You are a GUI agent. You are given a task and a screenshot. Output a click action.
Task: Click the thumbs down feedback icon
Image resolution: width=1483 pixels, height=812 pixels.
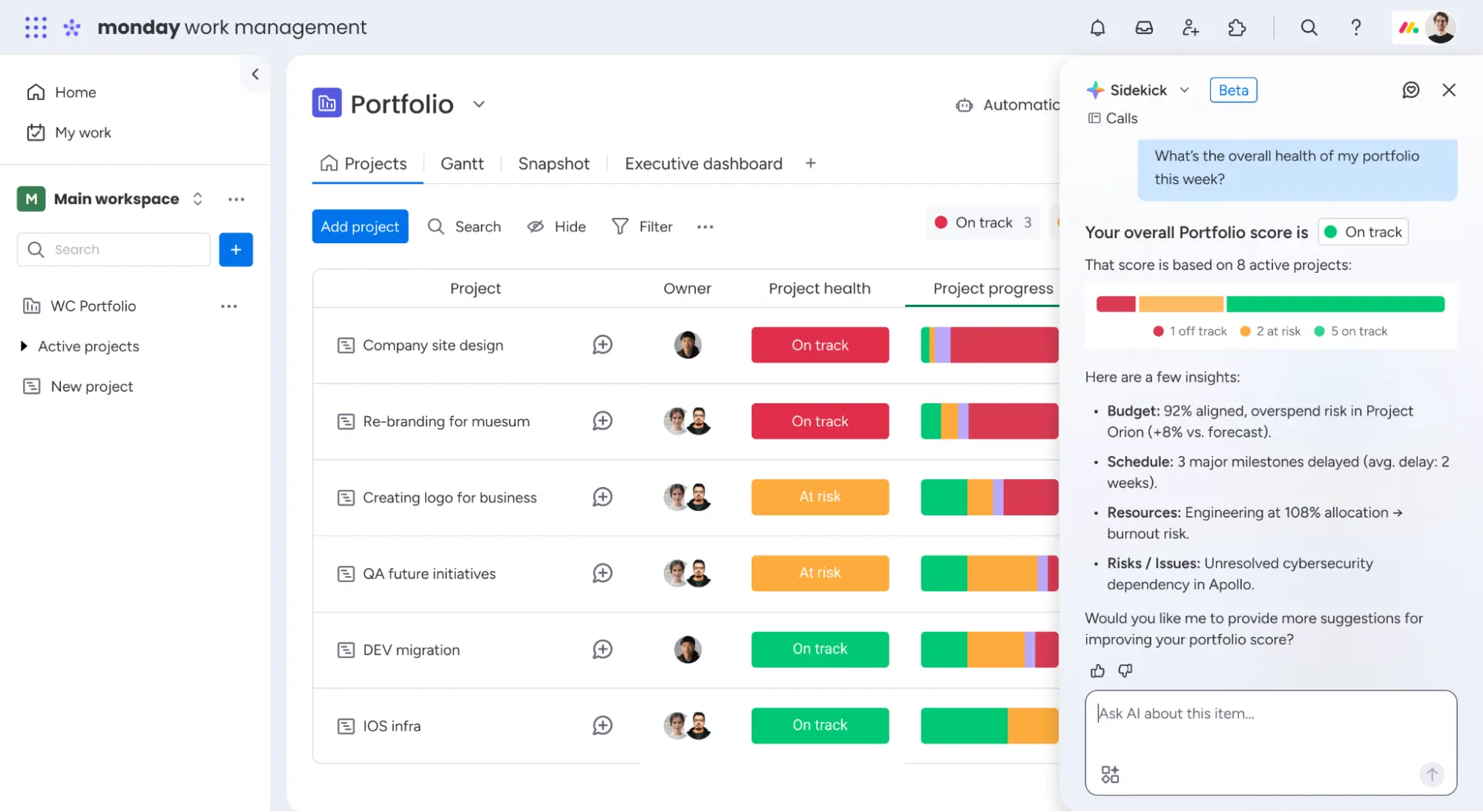pos(1125,671)
